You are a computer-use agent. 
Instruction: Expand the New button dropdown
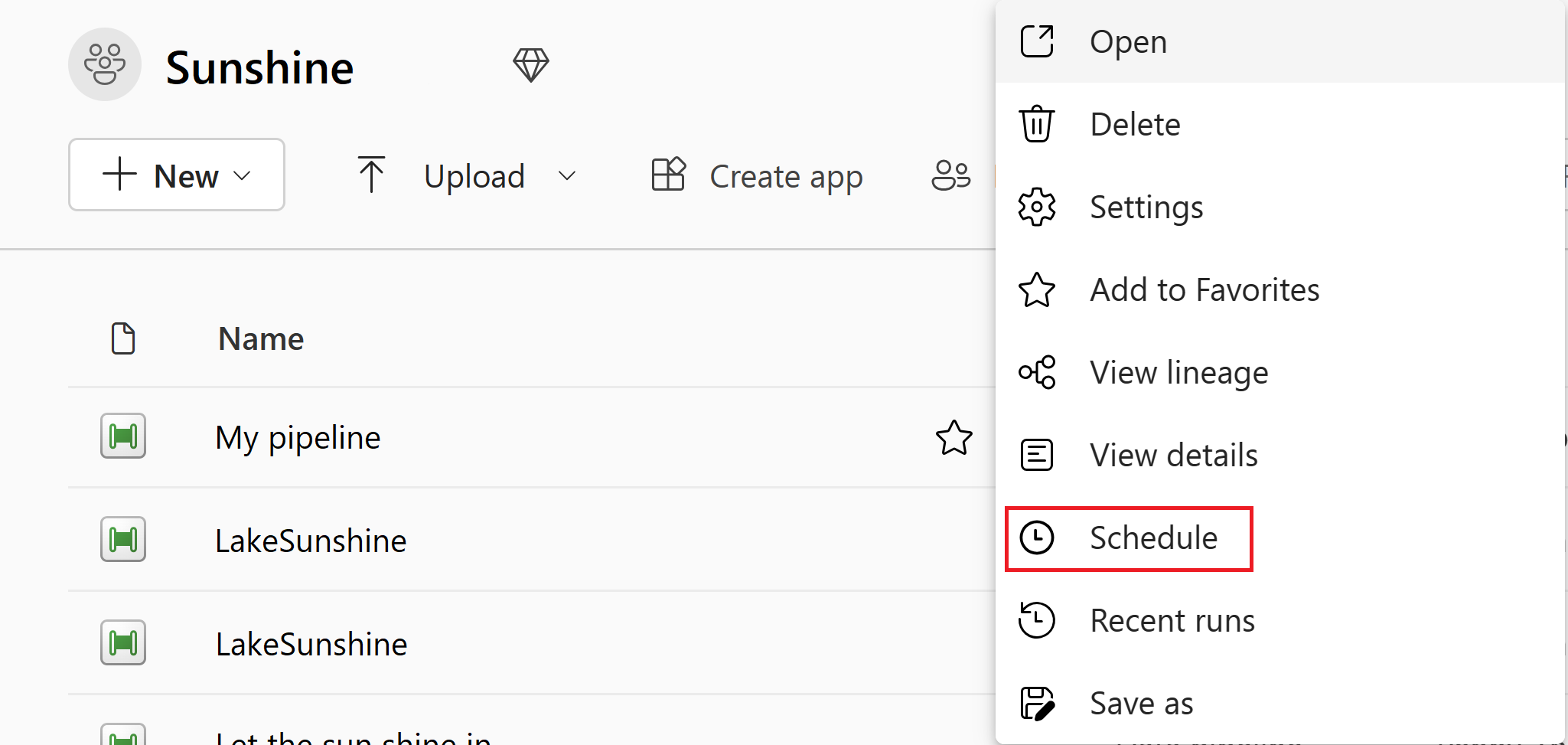coord(243,175)
